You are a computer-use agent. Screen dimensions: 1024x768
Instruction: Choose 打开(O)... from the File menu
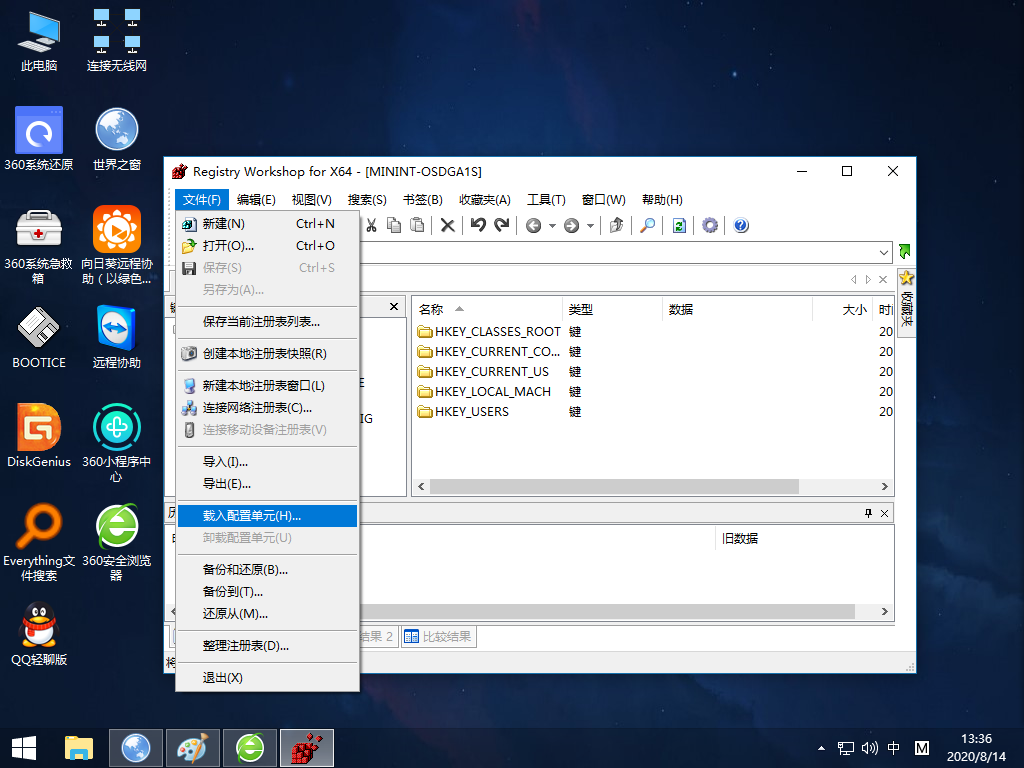pos(268,246)
